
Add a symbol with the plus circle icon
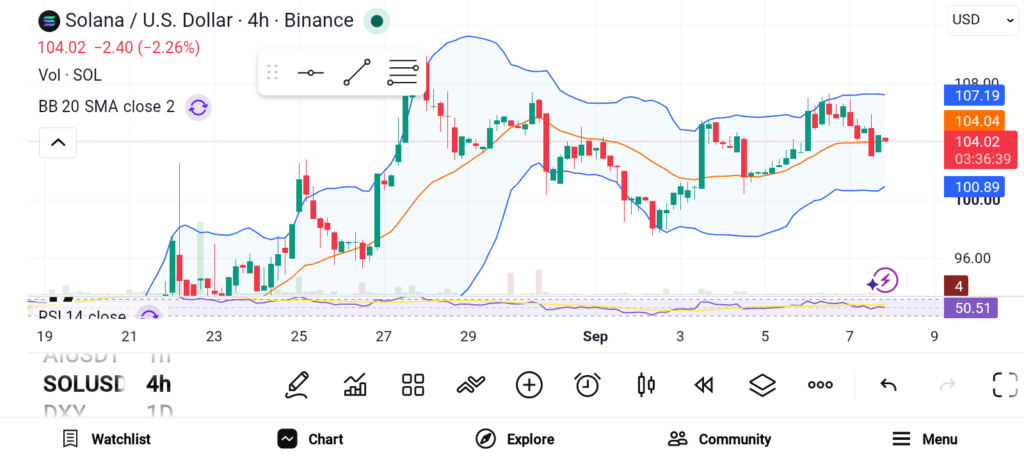(529, 385)
